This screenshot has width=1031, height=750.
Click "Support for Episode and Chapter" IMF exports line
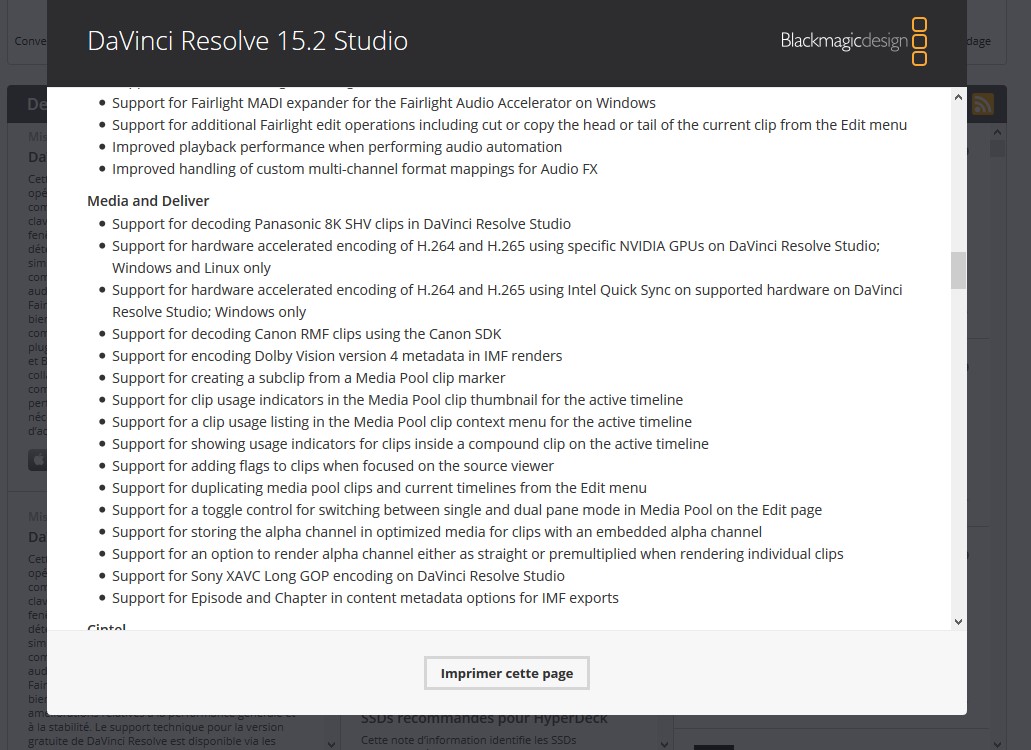point(365,598)
